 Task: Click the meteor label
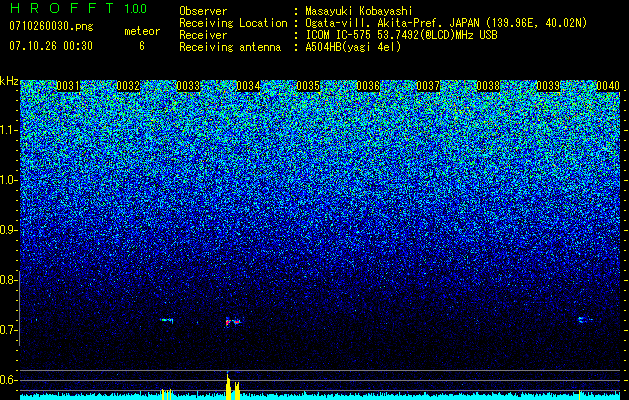point(142,31)
